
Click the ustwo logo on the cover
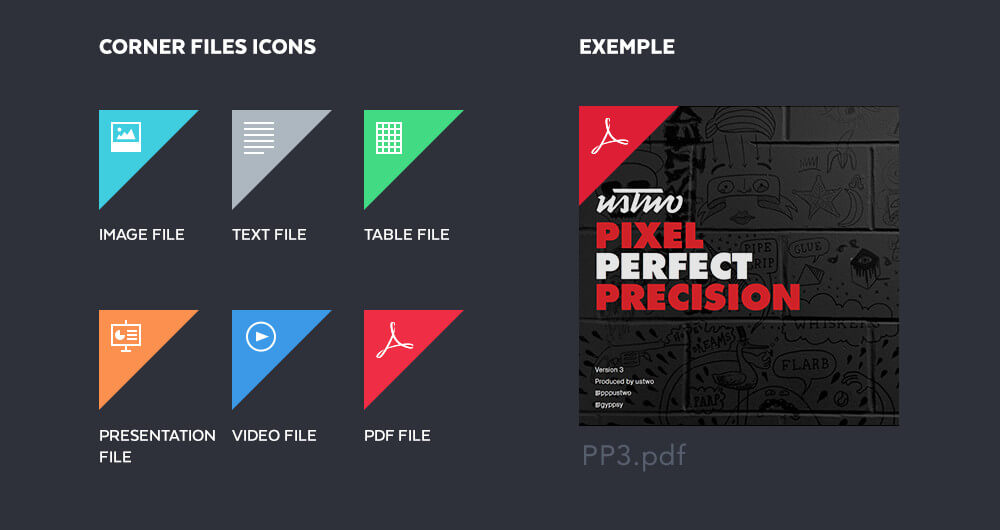pos(639,202)
